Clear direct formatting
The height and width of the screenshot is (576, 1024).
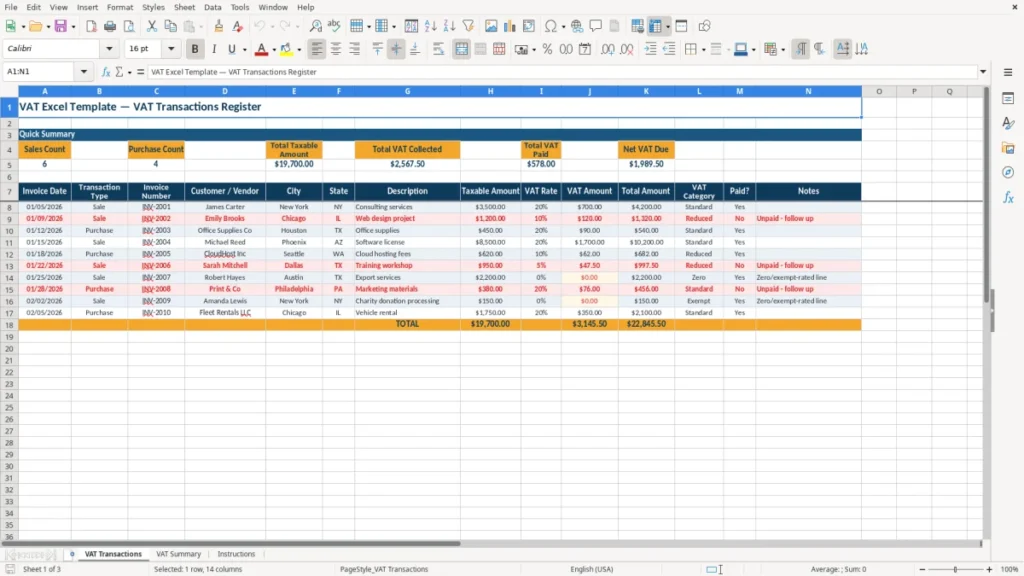(237, 26)
